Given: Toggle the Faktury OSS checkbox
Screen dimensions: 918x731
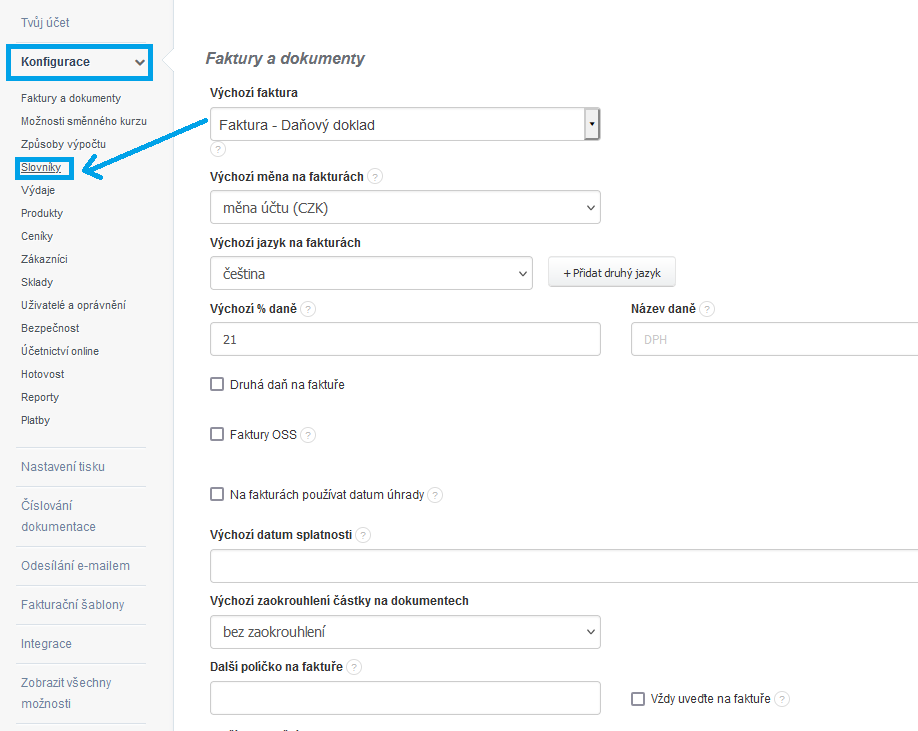Looking at the screenshot, I should click(x=217, y=434).
